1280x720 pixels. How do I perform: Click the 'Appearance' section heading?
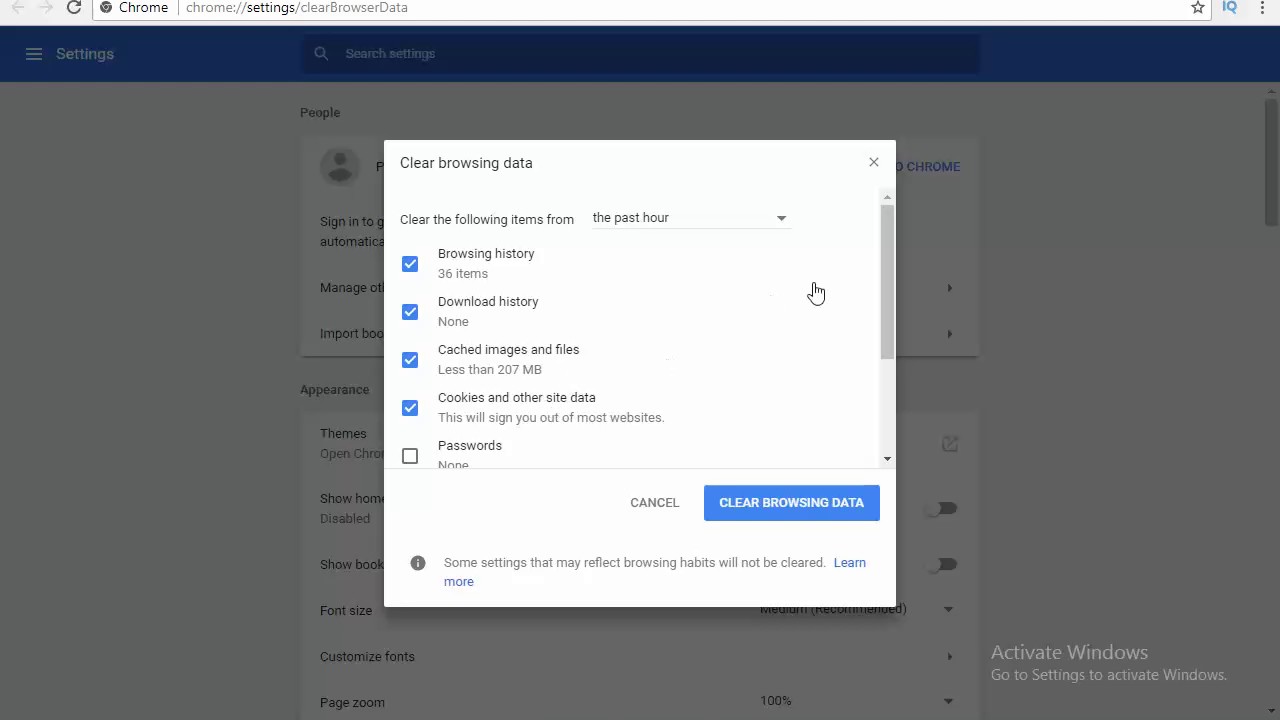point(335,390)
